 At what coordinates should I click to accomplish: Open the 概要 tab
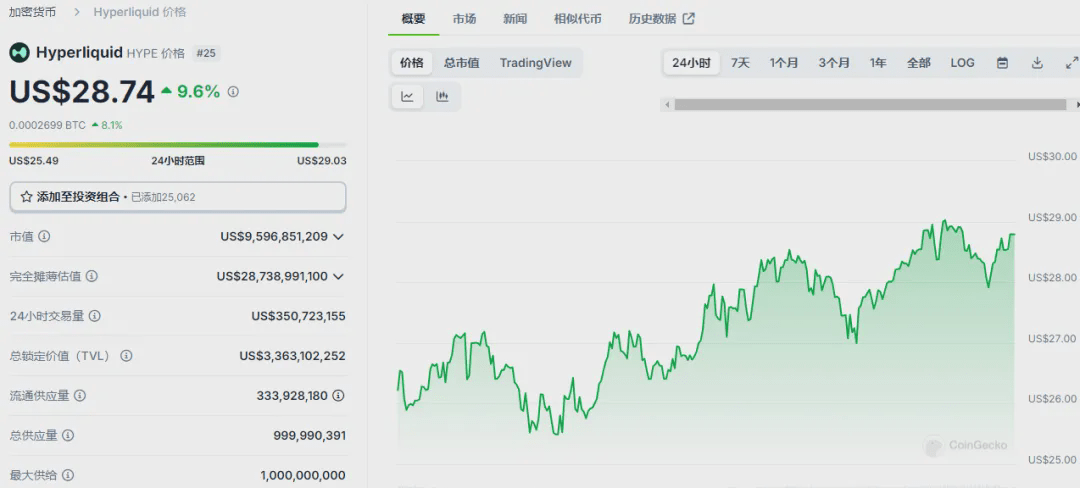click(414, 19)
